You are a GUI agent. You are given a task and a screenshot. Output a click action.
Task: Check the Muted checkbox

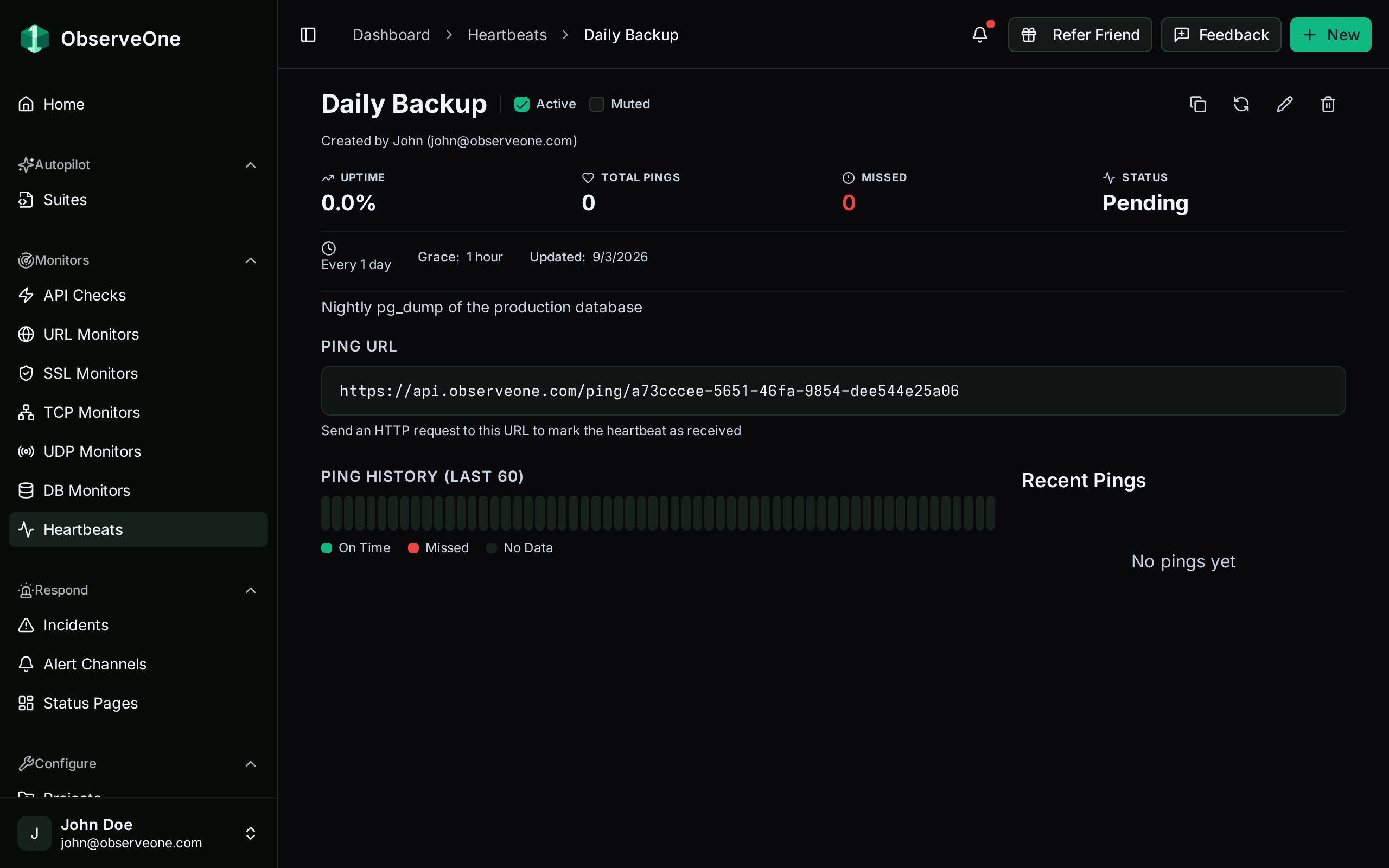click(x=597, y=104)
